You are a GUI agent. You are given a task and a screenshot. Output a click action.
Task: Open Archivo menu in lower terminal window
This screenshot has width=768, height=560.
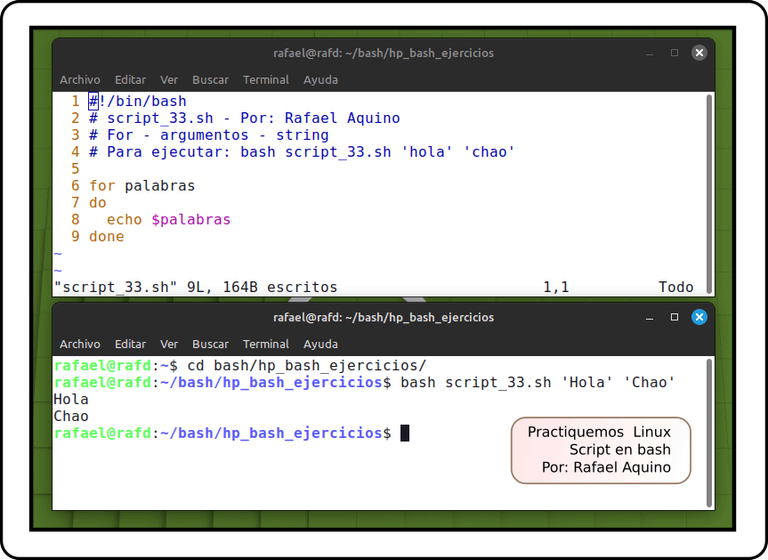point(80,344)
